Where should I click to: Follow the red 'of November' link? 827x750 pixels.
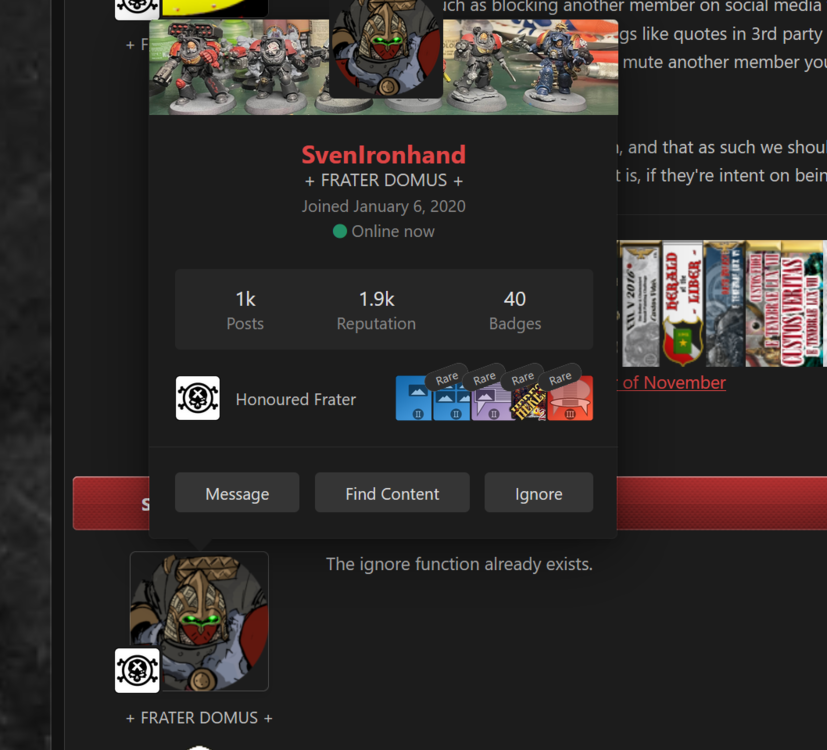tap(674, 382)
